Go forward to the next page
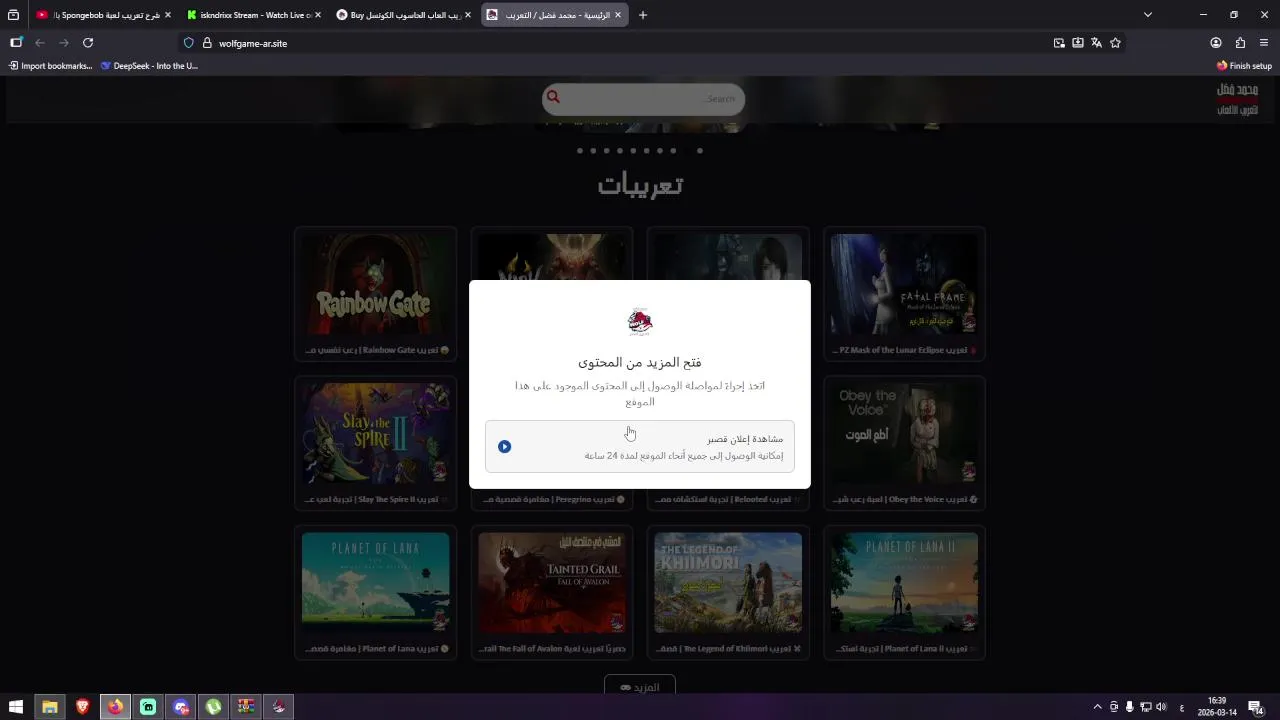Image resolution: width=1280 pixels, height=720 pixels. (x=64, y=43)
